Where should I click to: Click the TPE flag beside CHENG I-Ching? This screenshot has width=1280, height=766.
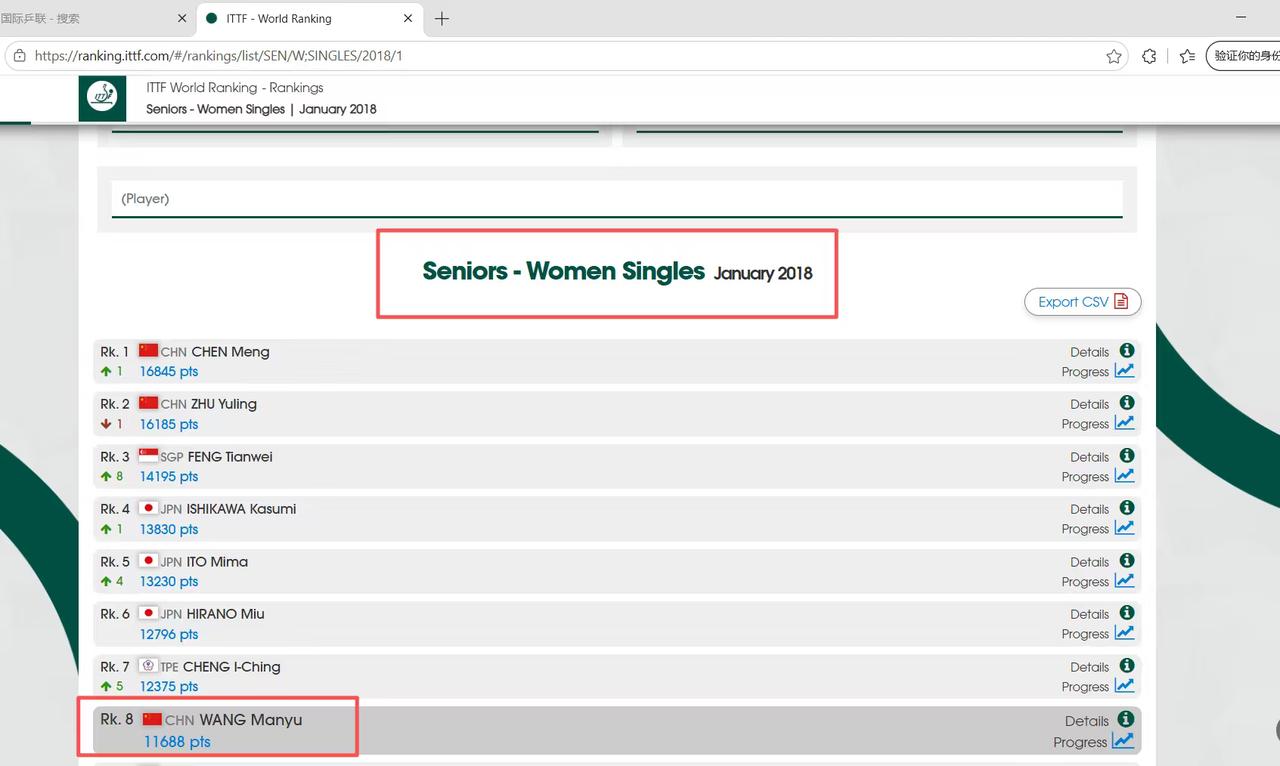(148, 665)
